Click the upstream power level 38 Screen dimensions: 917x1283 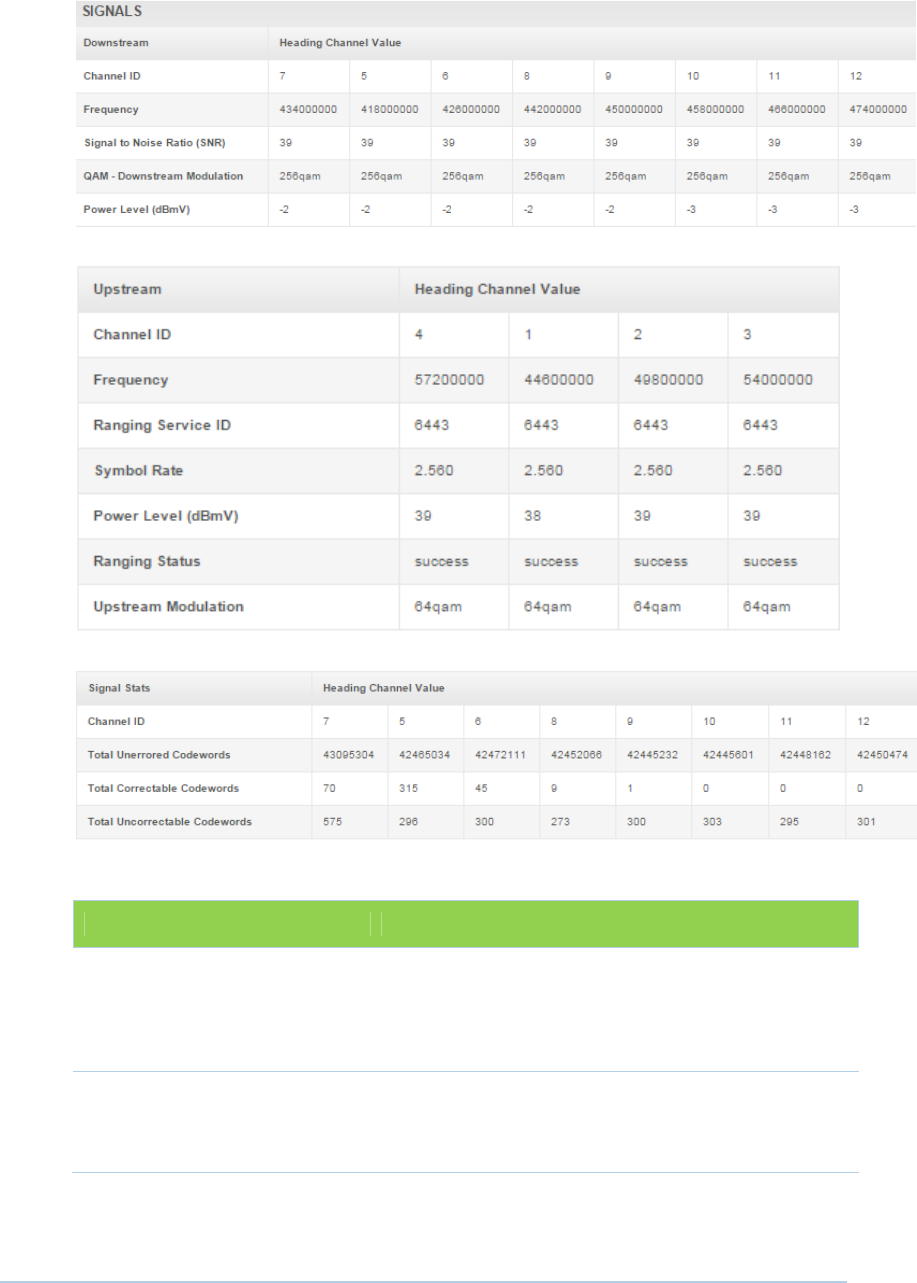pyautogui.click(x=533, y=516)
